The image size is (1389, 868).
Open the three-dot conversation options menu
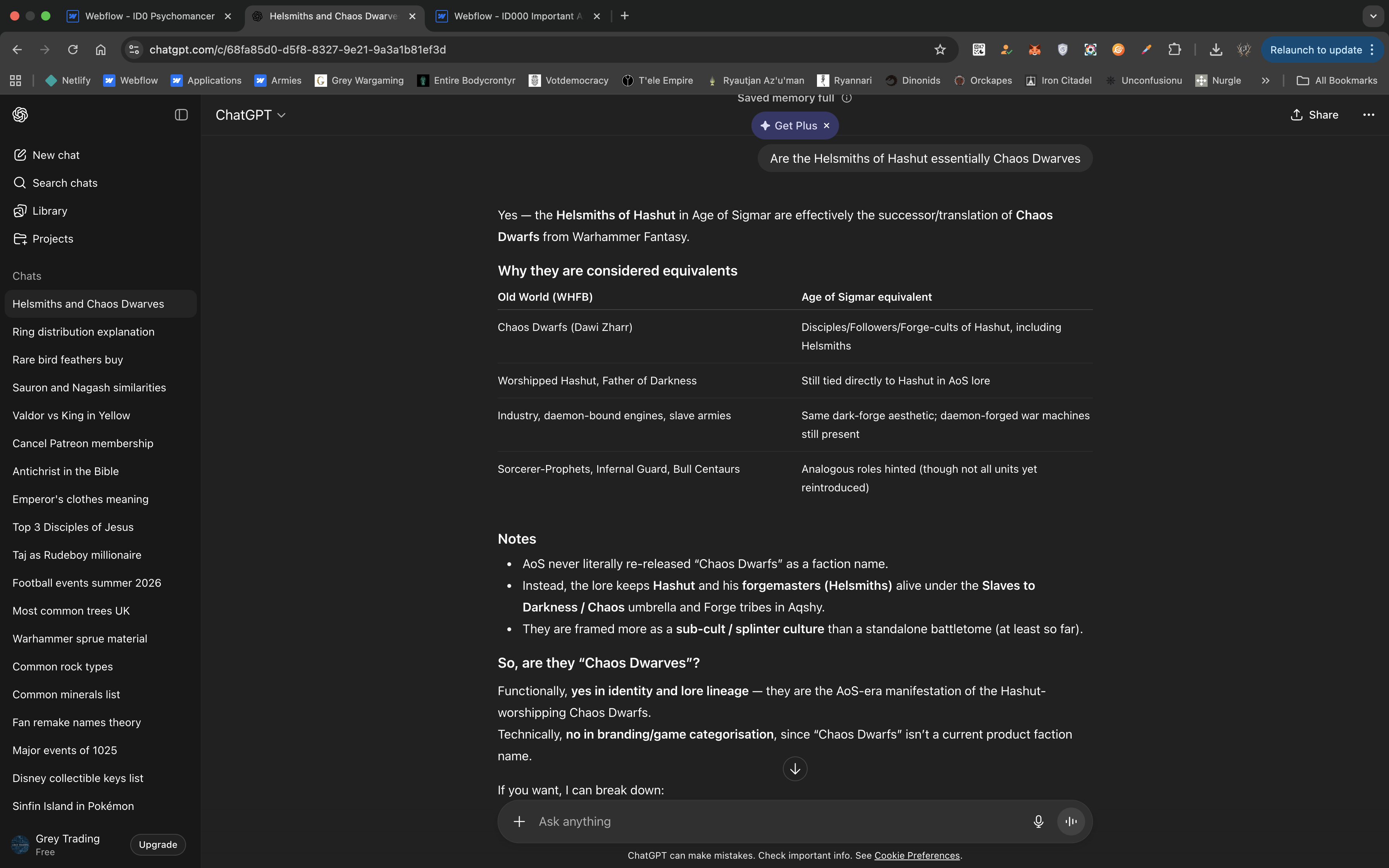(x=1368, y=115)
